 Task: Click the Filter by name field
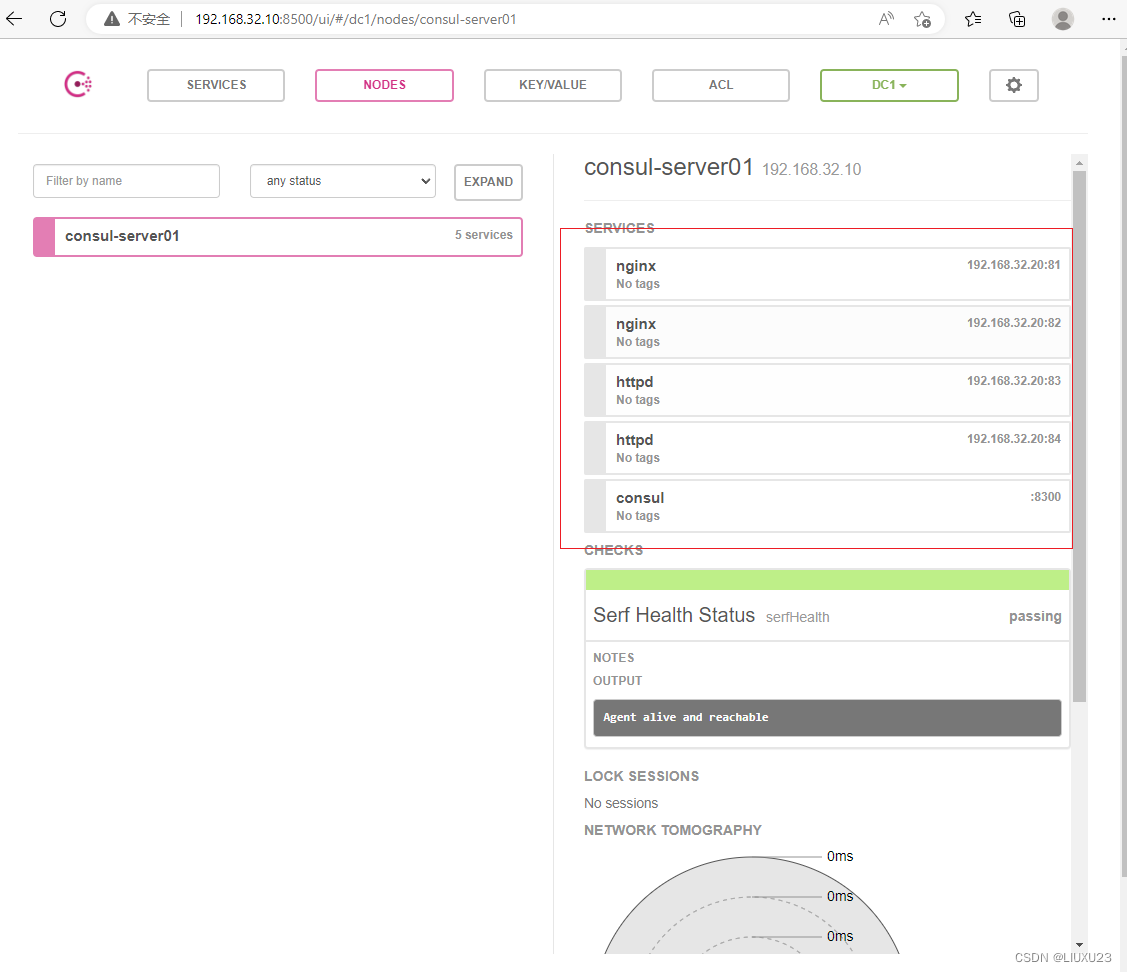click(x=126, y=181)
